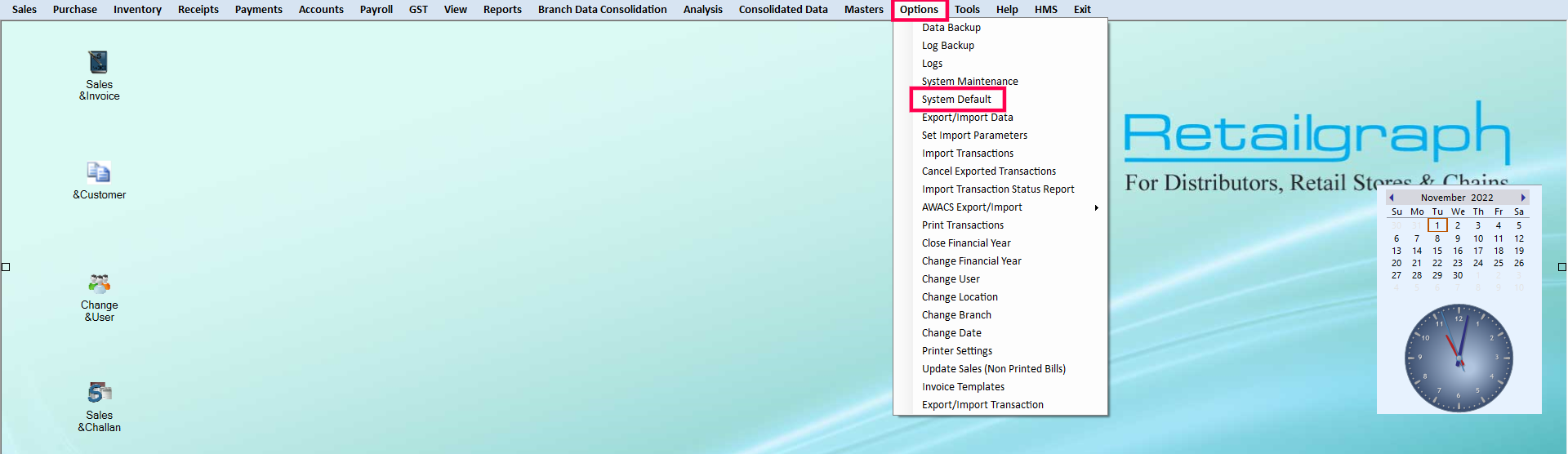The width and height of the screenshot is (1568, 454).
Task: Open the Help menu
Action: pyautogui.click(x=1007, y=10)
